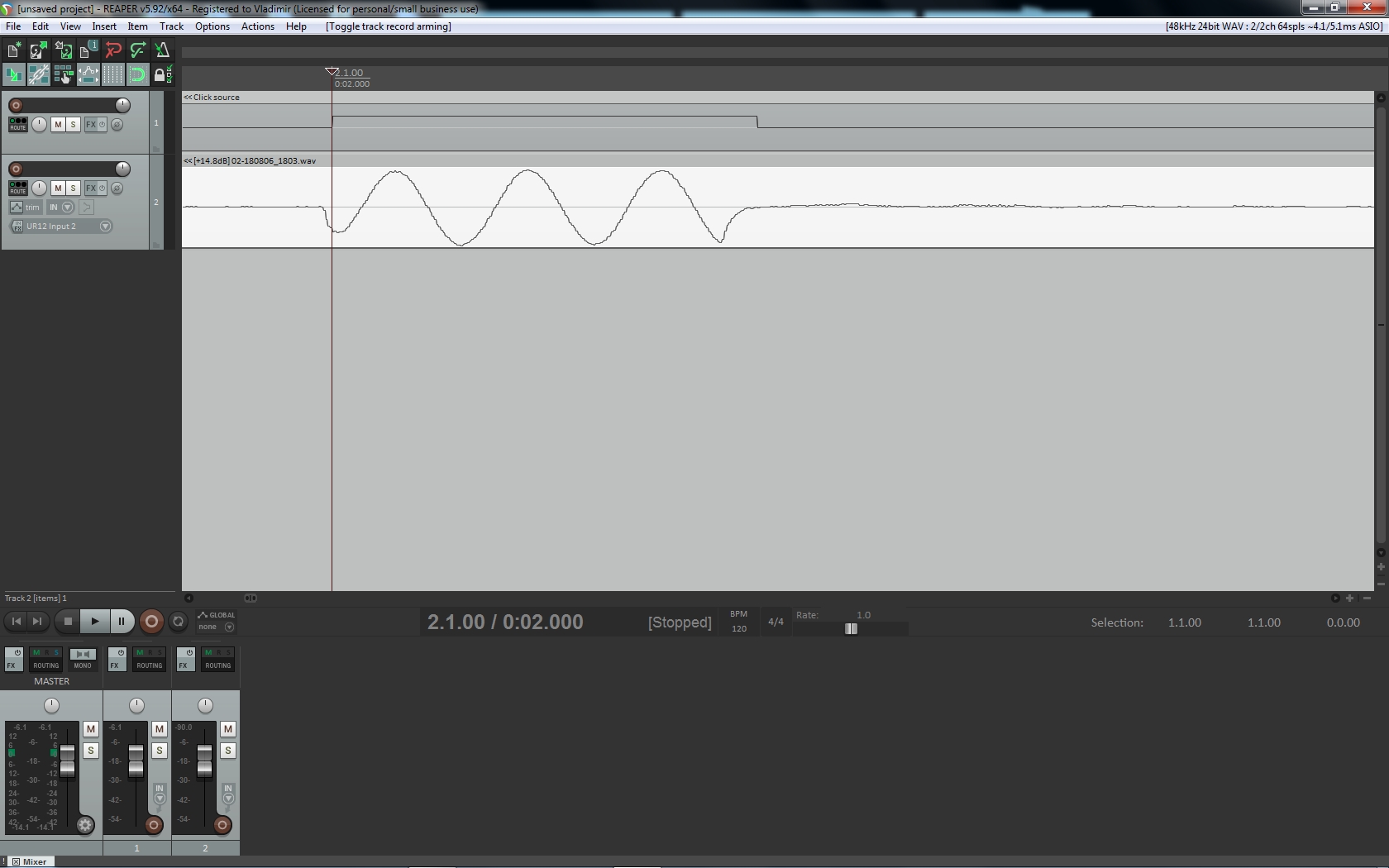Click the master volume fader
Image resolution: width=1389 pixels, height=868 pixels.
[x=67, y=761]
